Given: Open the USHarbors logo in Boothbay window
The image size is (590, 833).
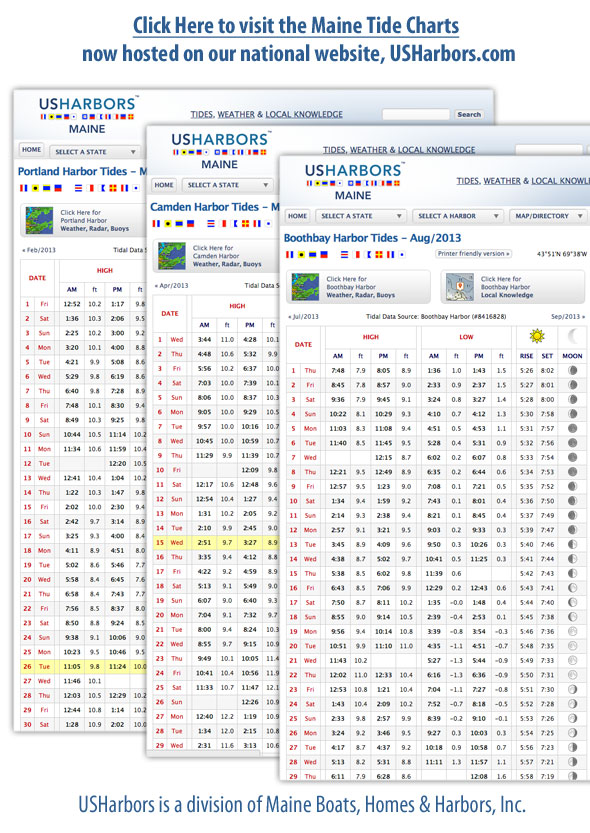Looking at the screenshot, I should click(x=353, y=181).
